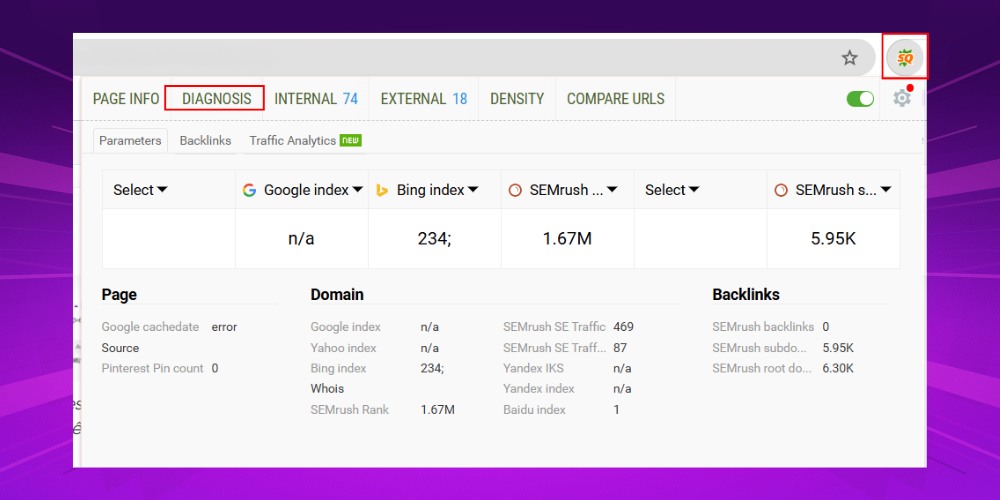Screen dimensions: 1000x500
Task: Click the SEMrush SE Traffic value 469
Action: (x=623, y=327)
